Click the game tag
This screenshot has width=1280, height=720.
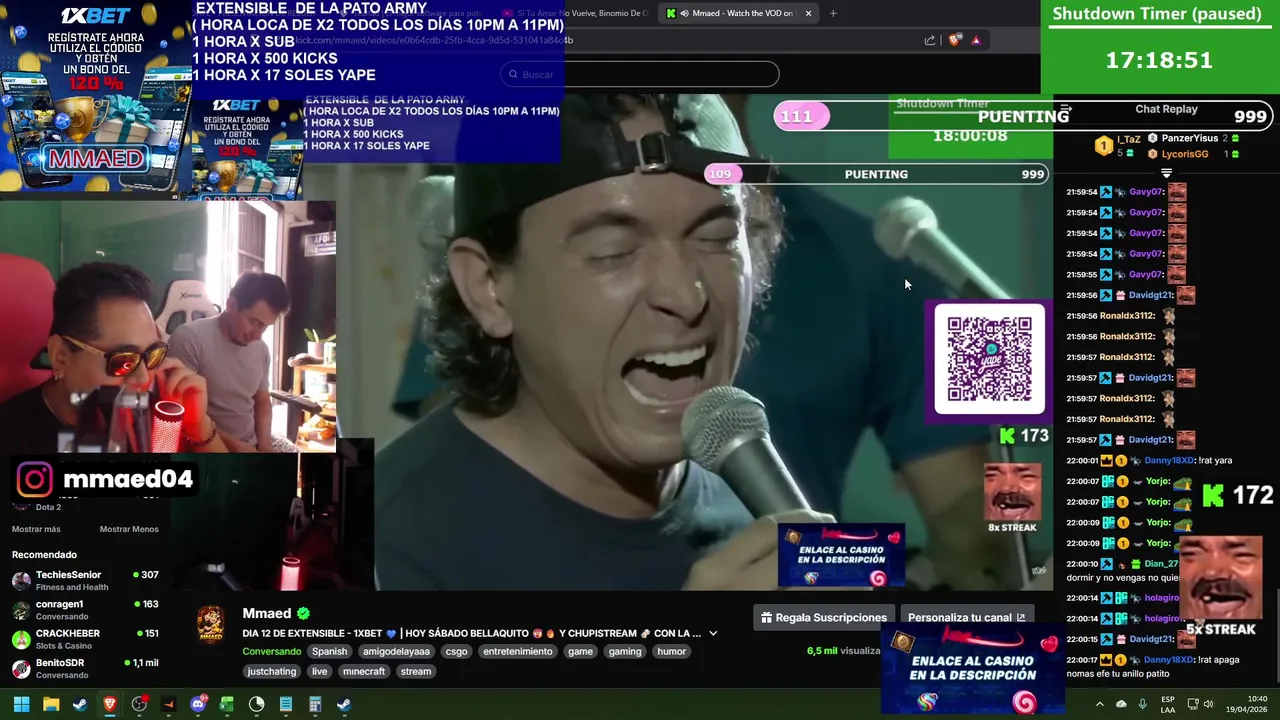tap(580, 651)
